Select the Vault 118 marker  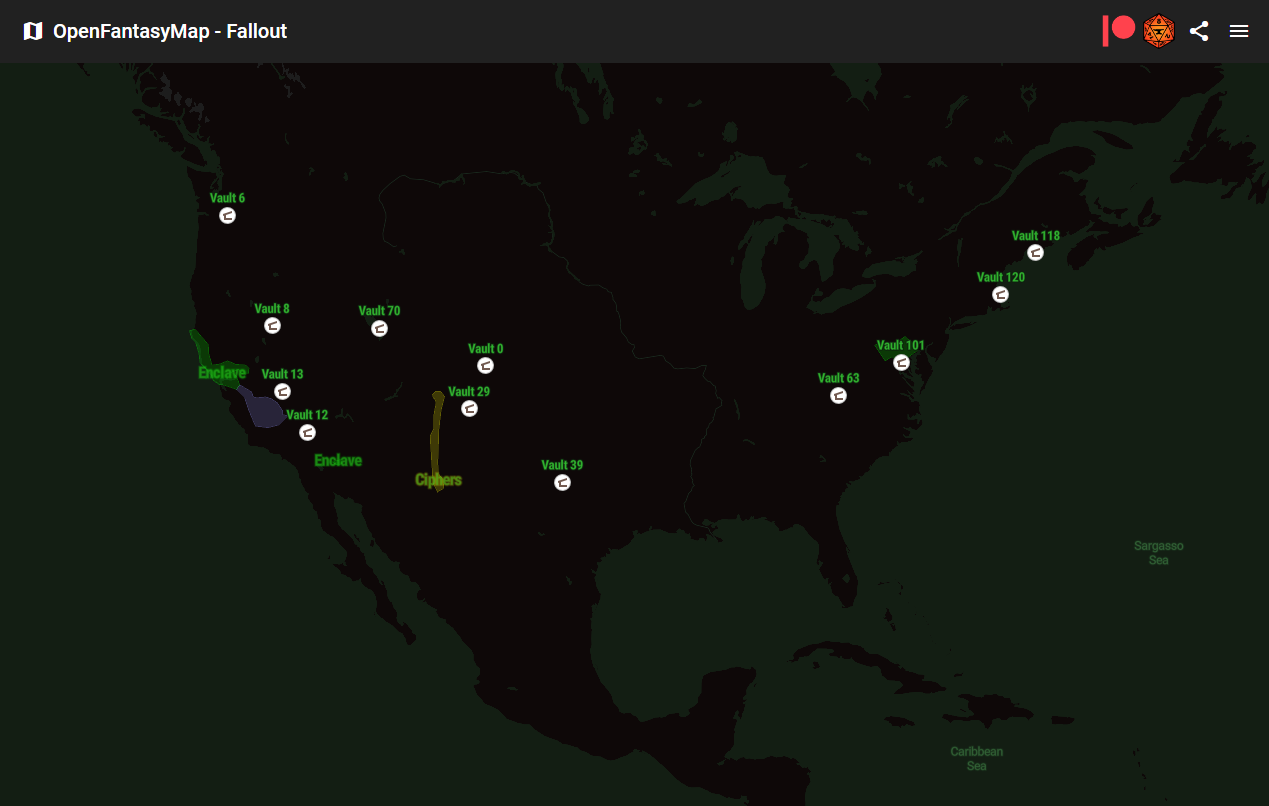click(1036, 252)
